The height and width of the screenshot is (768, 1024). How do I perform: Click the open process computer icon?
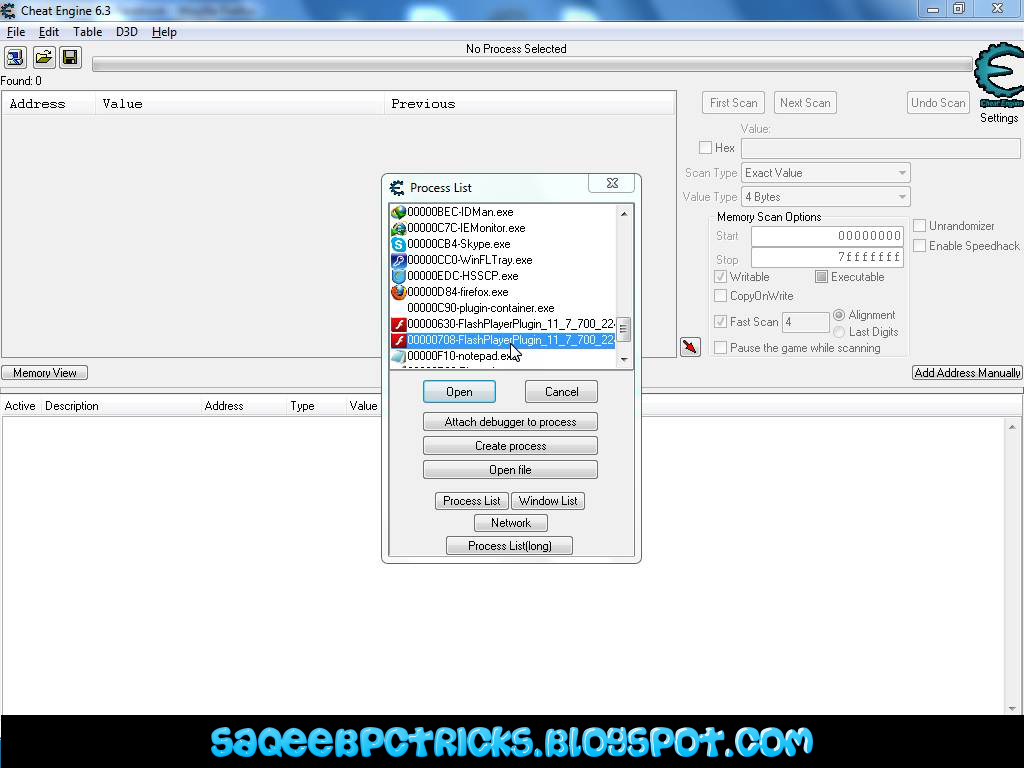[15, 57]
